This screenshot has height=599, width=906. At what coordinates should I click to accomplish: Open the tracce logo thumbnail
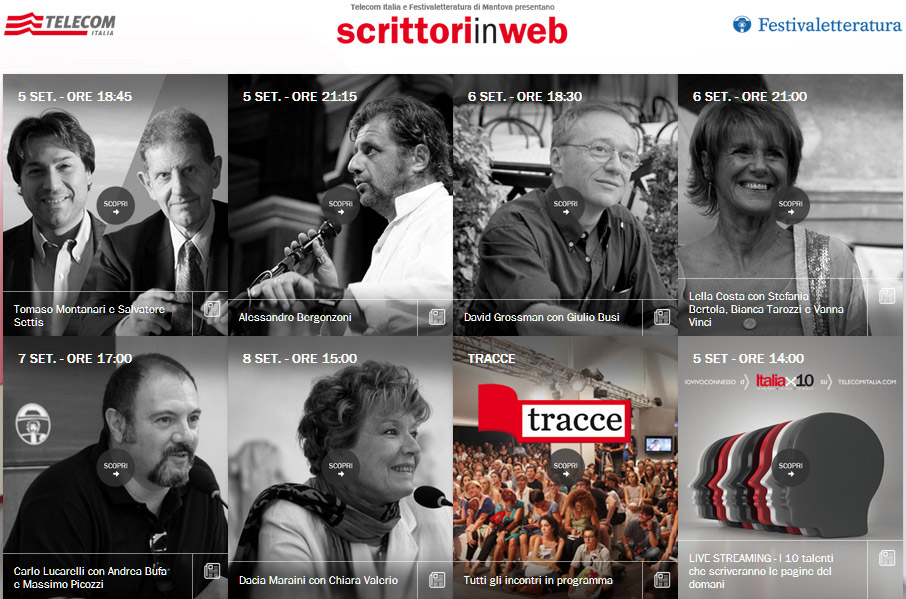coord(555,414)
